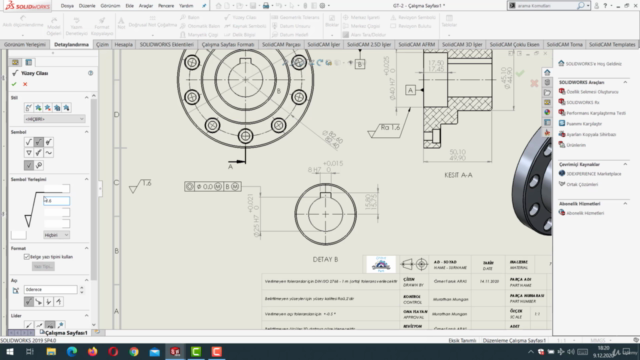
Task: Select the third angle orientation icon
Action: pyautogui.click(x=49, y=302)
